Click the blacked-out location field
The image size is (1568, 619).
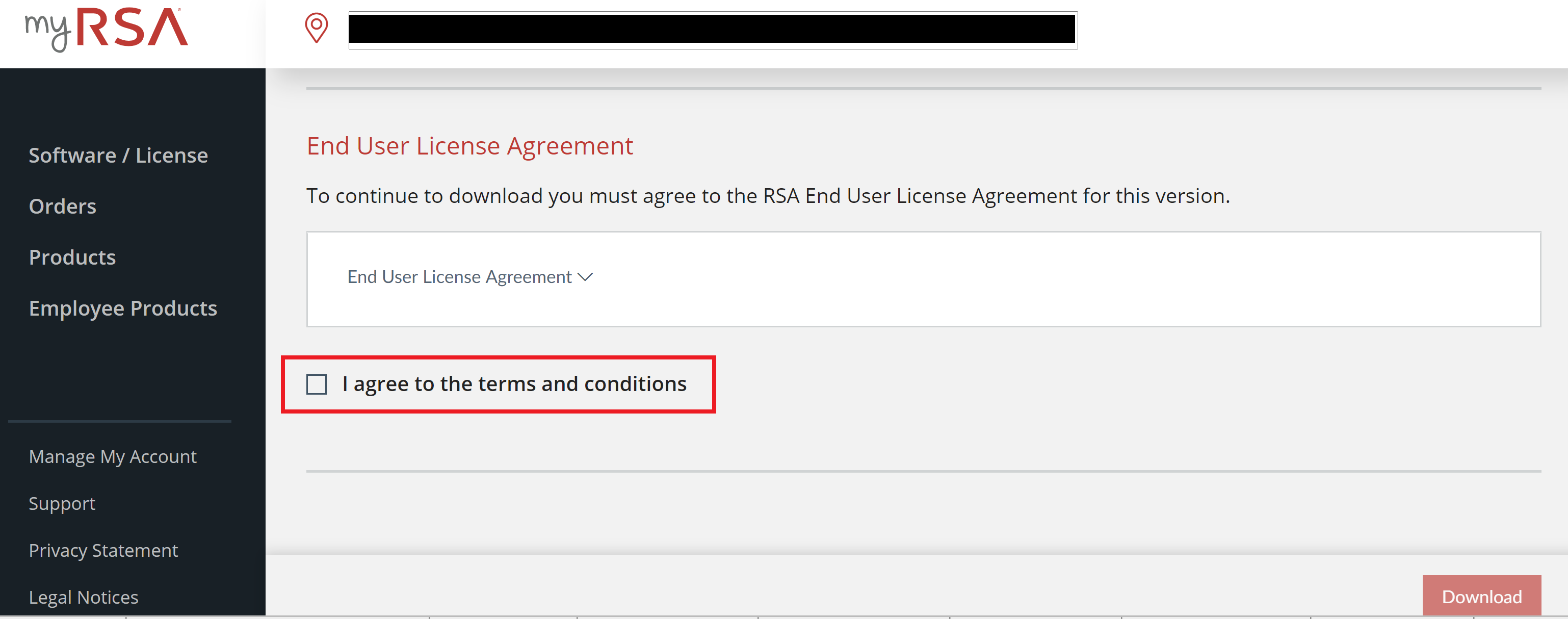click(712, 29)
